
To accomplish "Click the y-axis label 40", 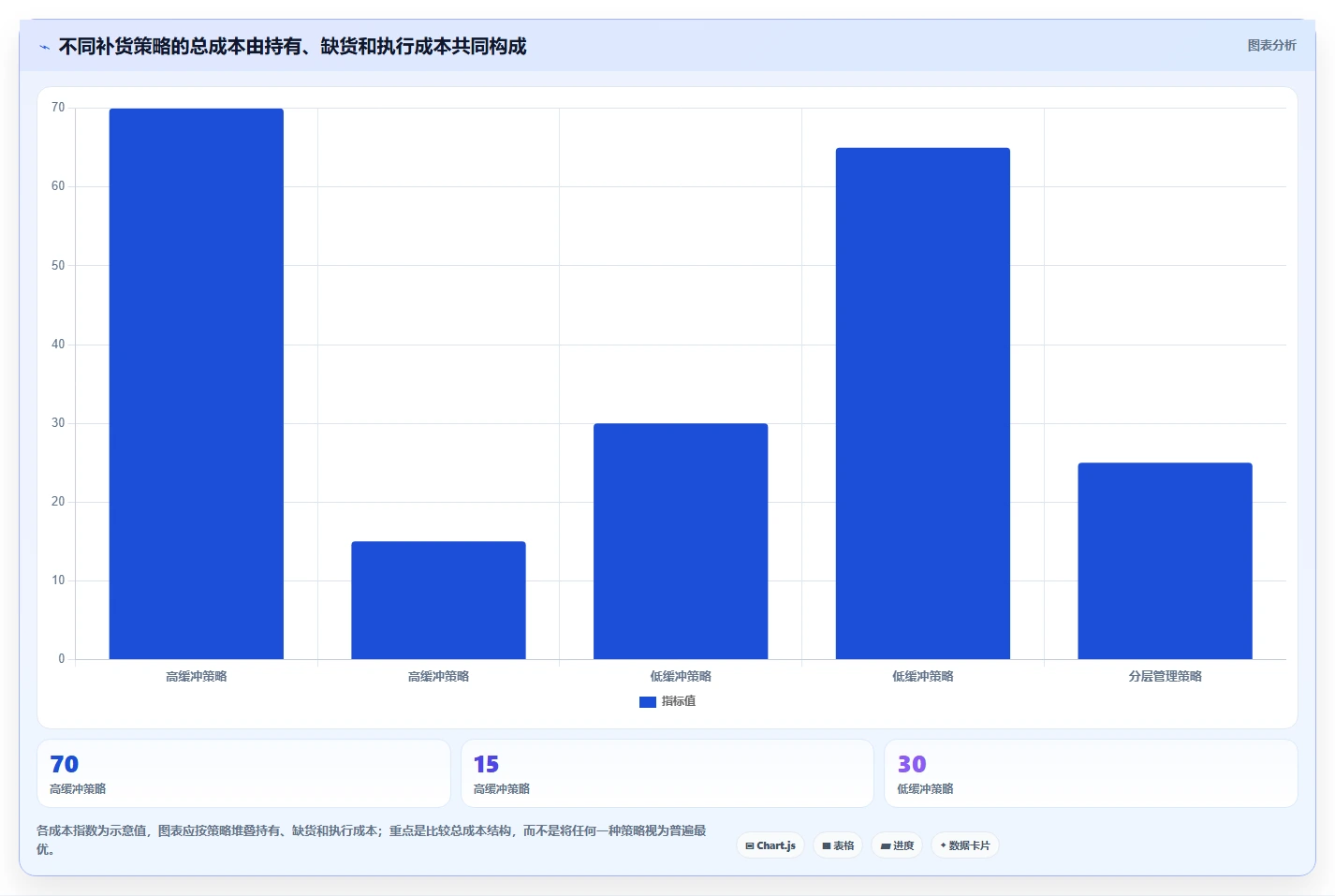I will point(58,345).
